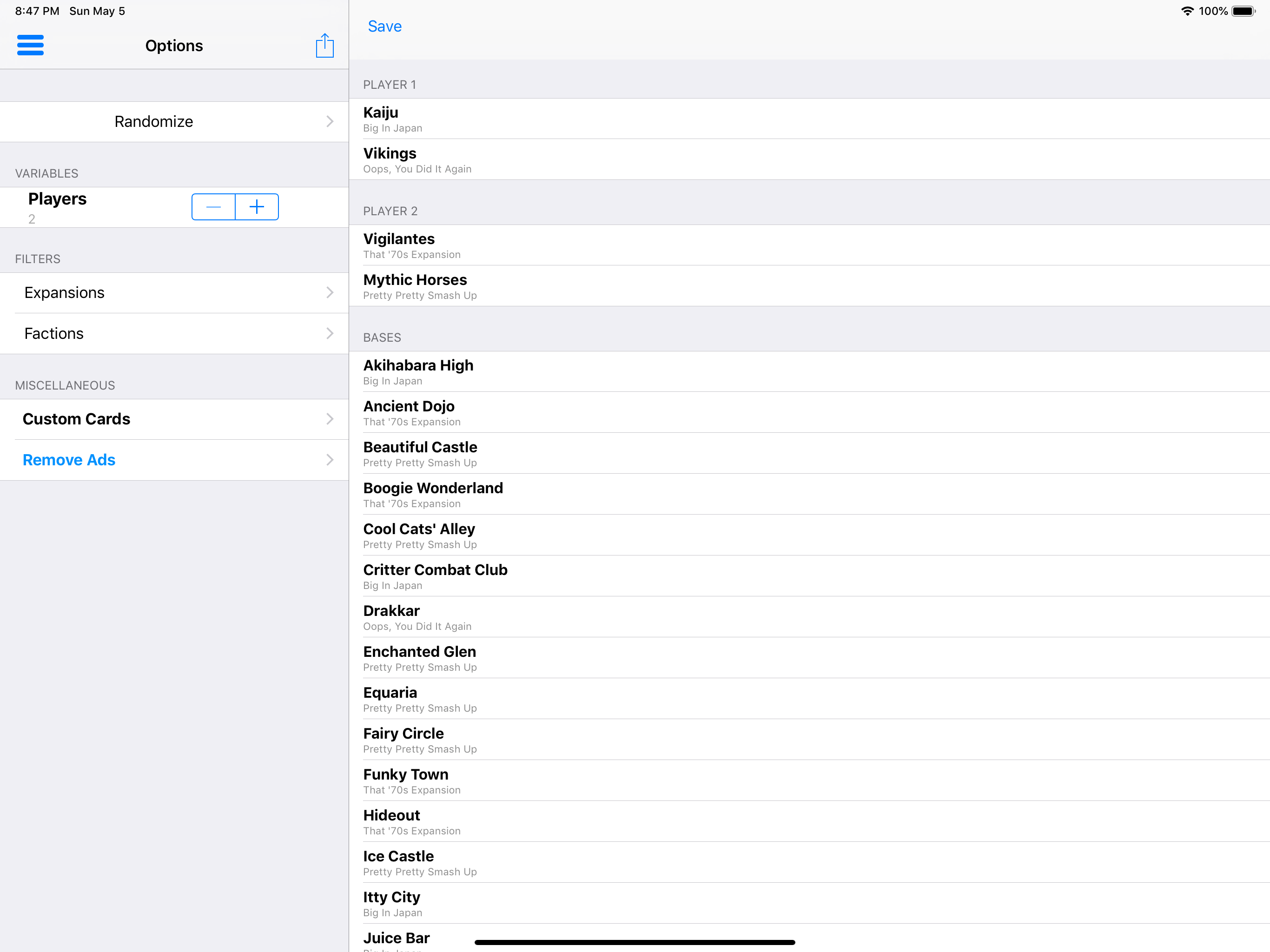1270x952 pixels.
Task: Open the Randomize chevron
Action: 330,122
